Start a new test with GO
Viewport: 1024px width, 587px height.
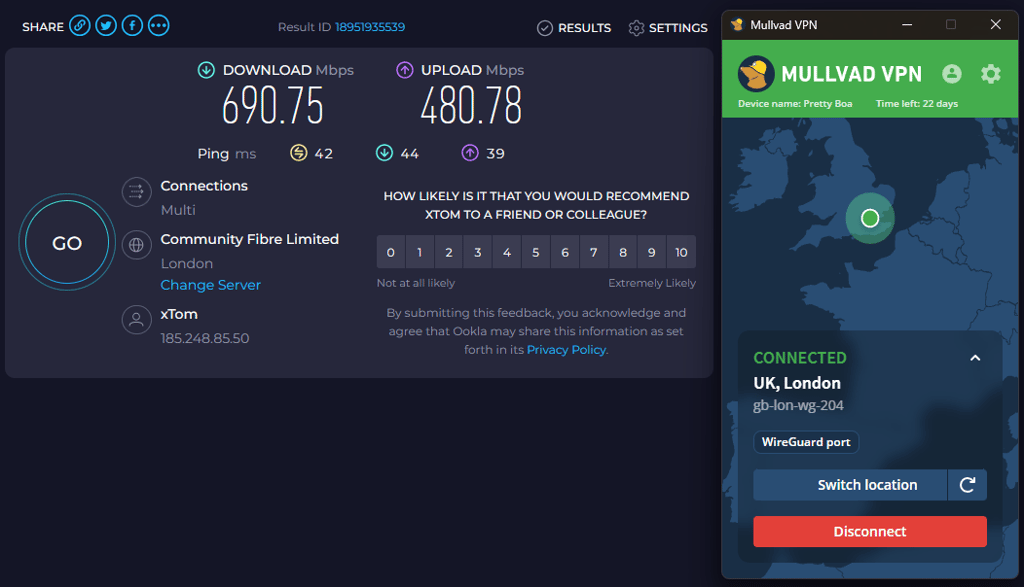pyautogui.click(x=67, y=243)
